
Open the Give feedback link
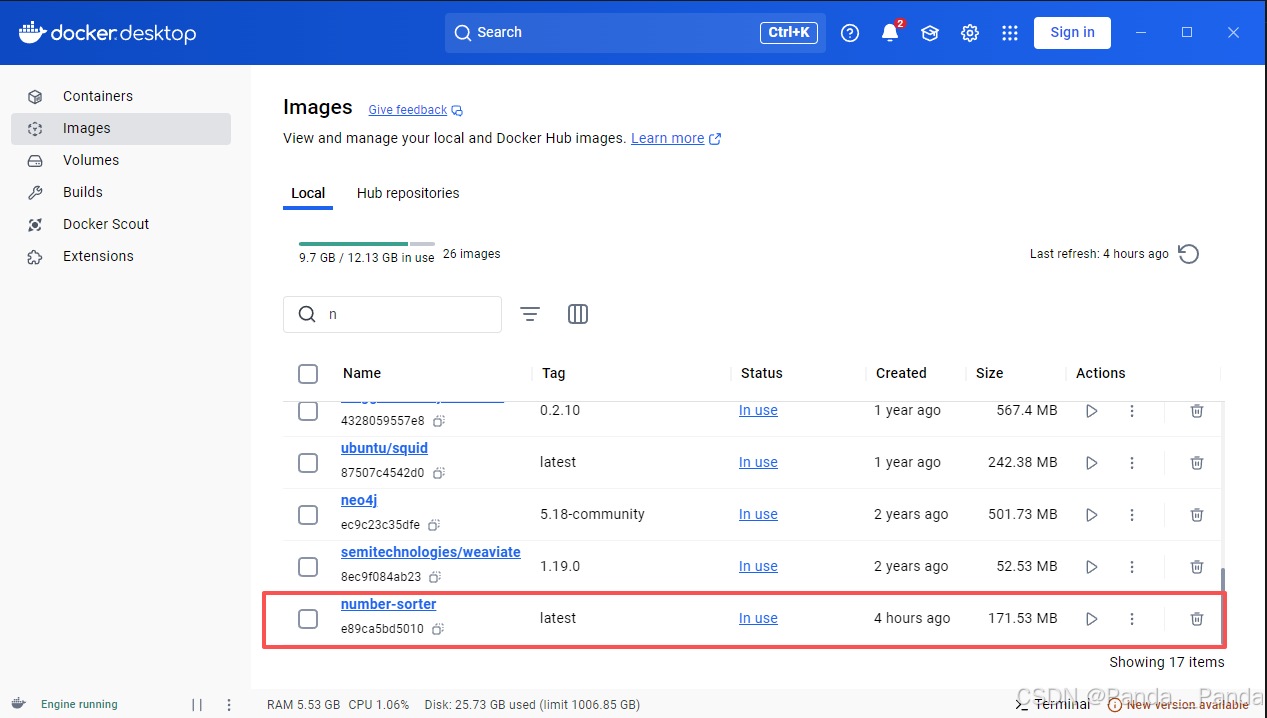coord(415,110)
